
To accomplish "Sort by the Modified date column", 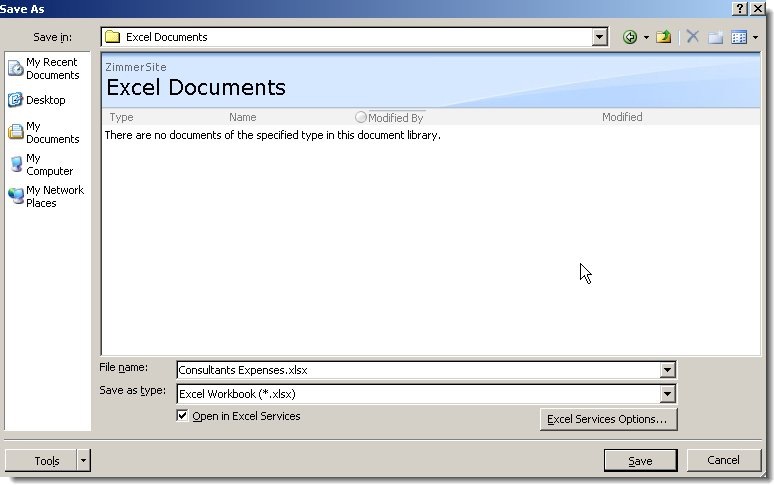I will 622,117.
